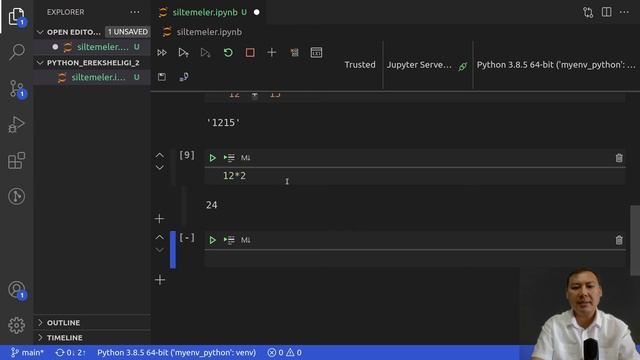Split the editor to the right

tap(607, 12)
